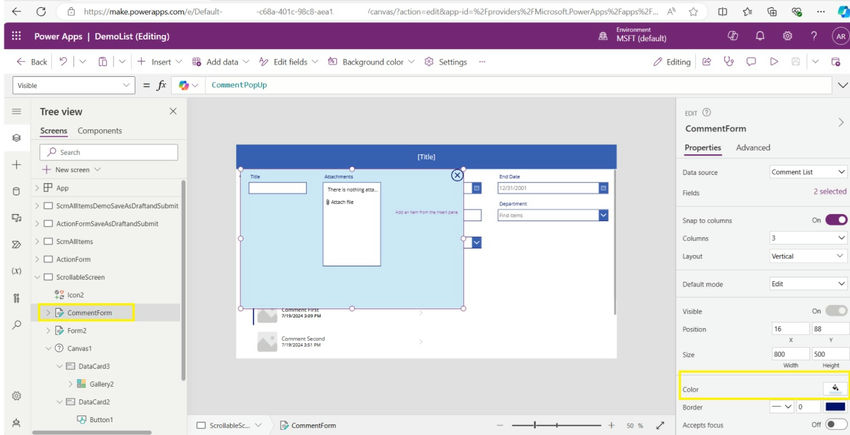Open Search magnifier icon in left rail

16,324
